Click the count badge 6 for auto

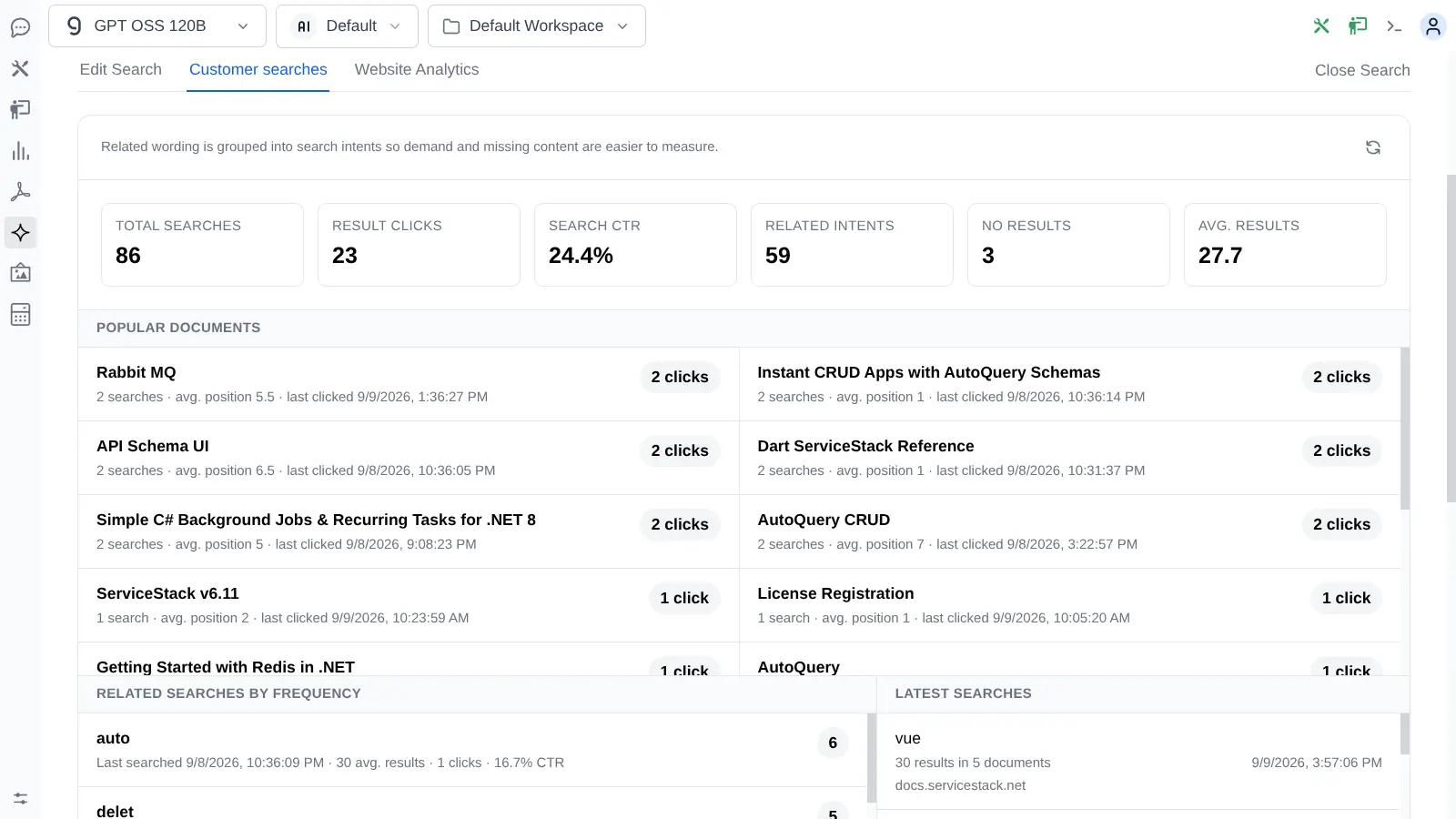(833, 743)
